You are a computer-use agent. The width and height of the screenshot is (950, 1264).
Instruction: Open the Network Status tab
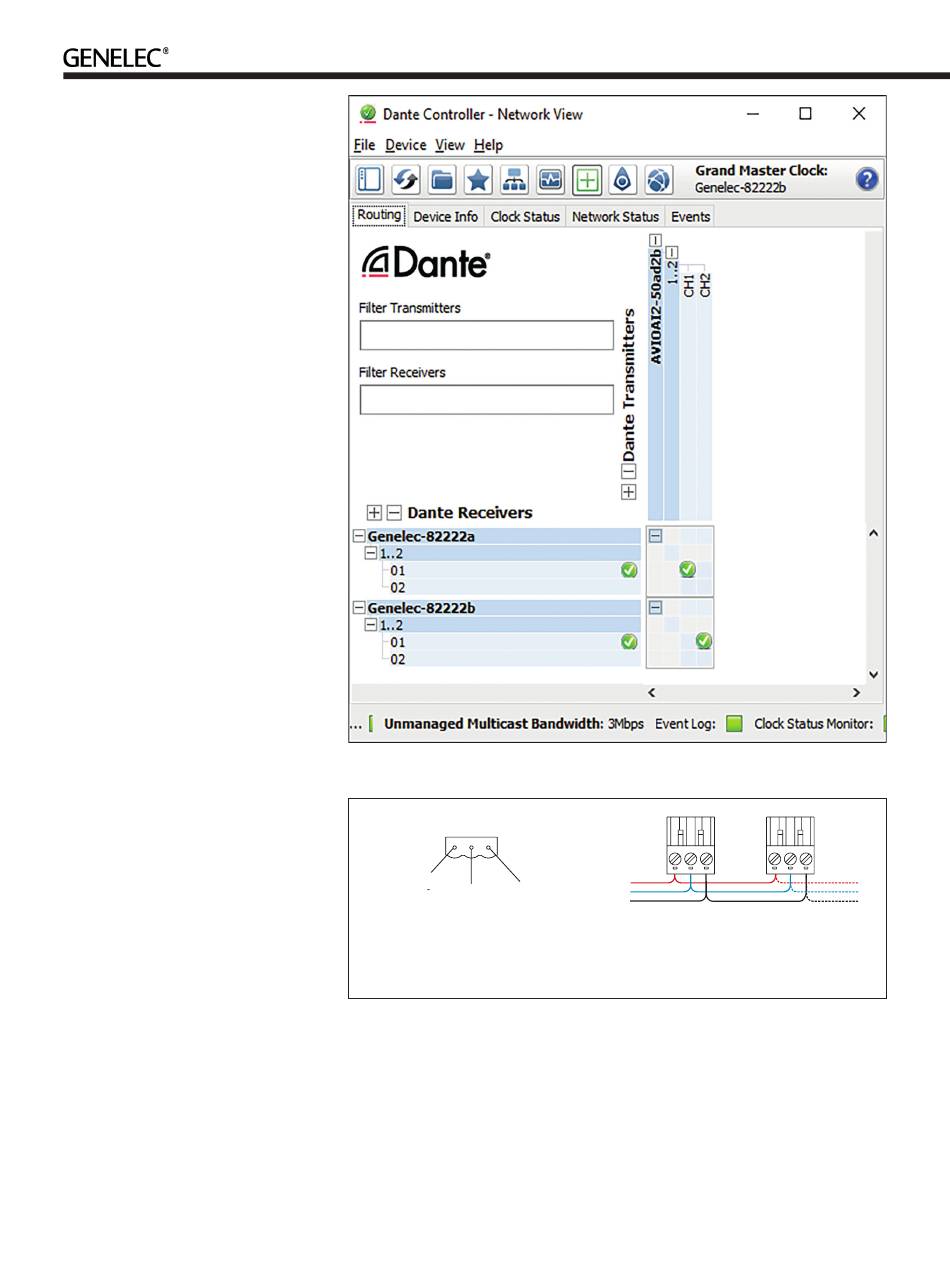pyautogui.click(x=616, y=216)
